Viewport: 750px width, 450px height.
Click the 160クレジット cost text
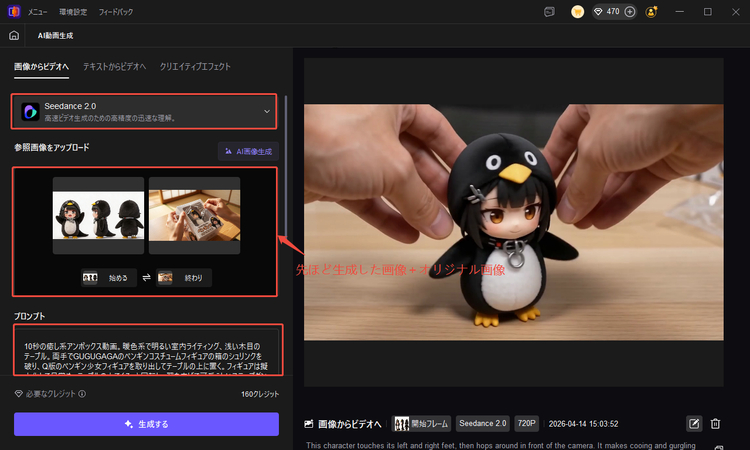(260, 394)
